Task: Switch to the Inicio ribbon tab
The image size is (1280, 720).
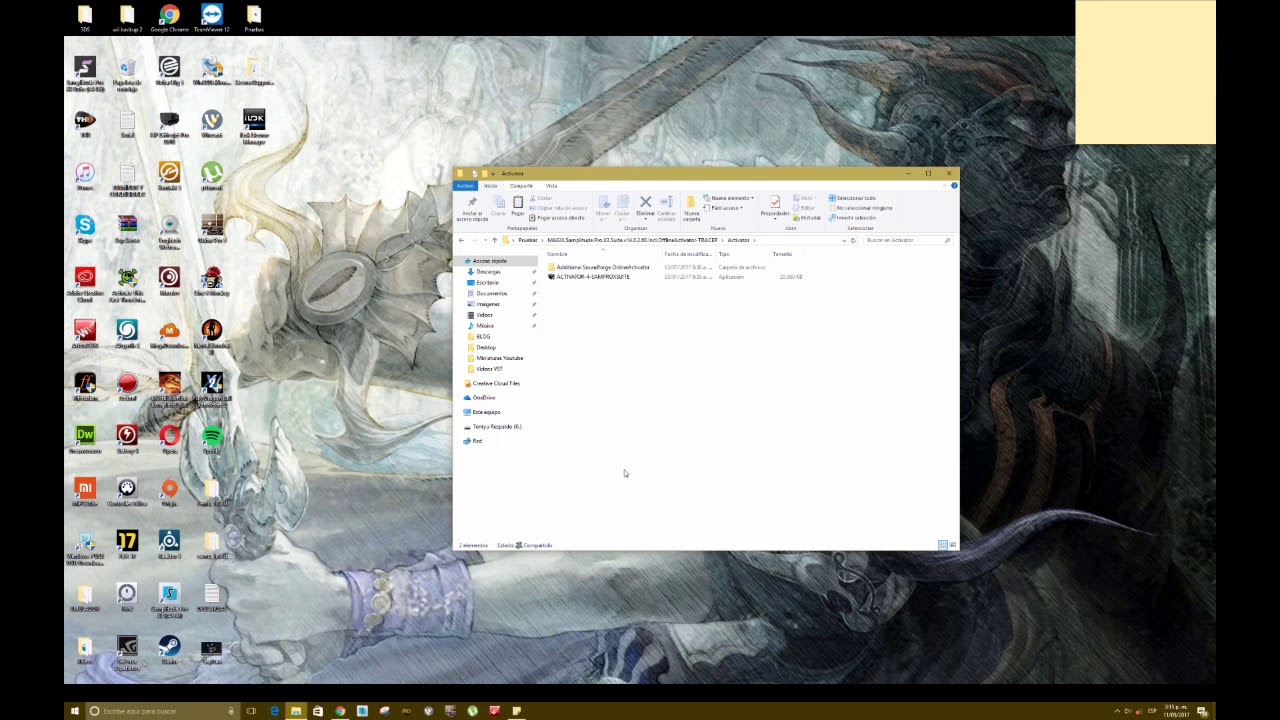Action: point(491,186)
